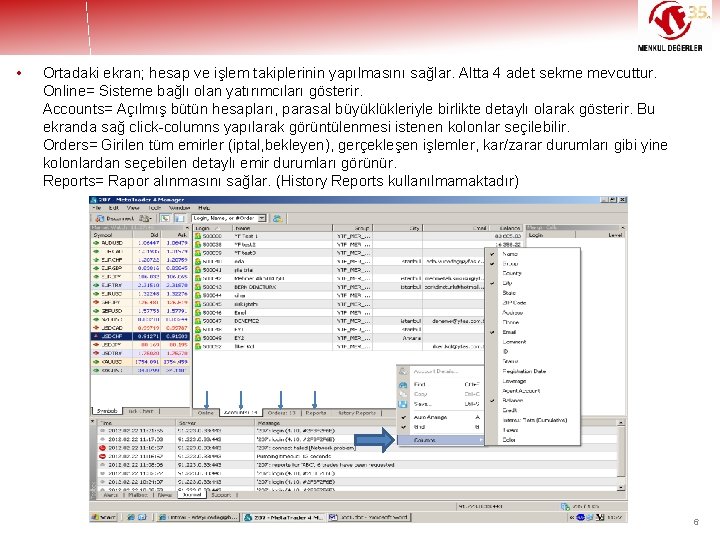
Task: Open the Microsoft Word taskbar item
Action: tap(369, 517)
